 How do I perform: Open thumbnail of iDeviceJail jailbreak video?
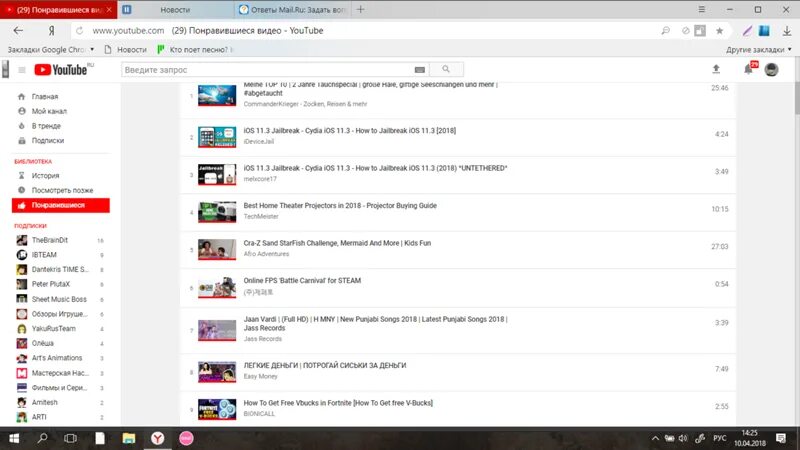(x=217, y=137)
